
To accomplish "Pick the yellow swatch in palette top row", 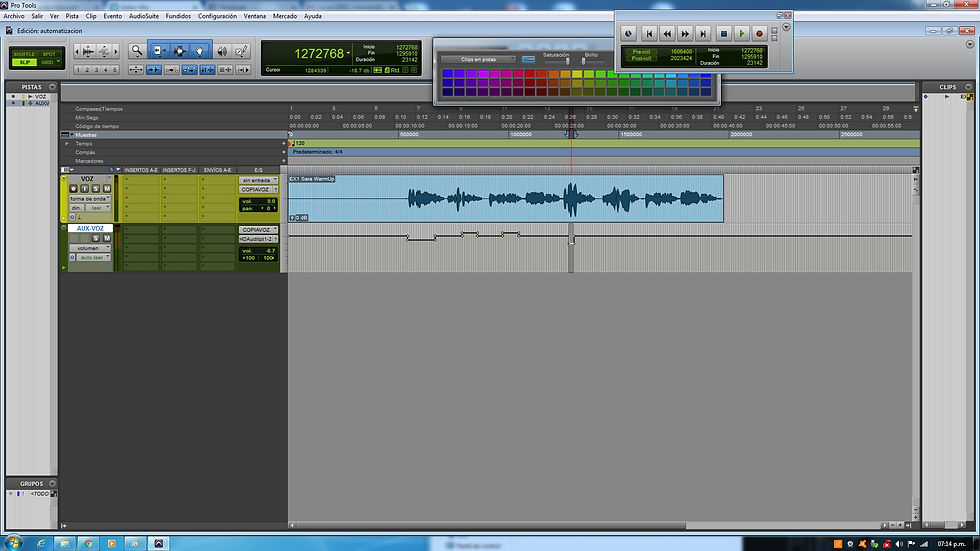I will pos(577,74).
